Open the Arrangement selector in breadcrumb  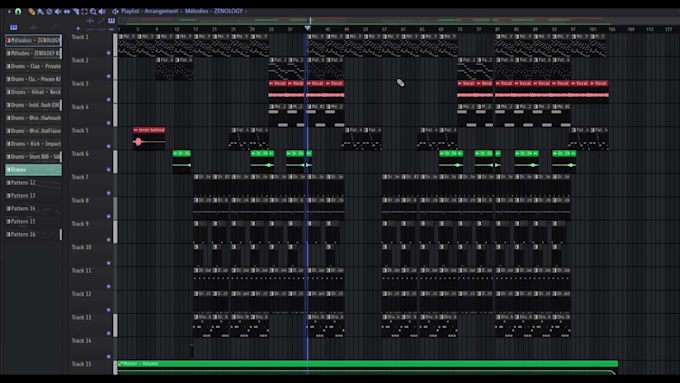[160, 11]
